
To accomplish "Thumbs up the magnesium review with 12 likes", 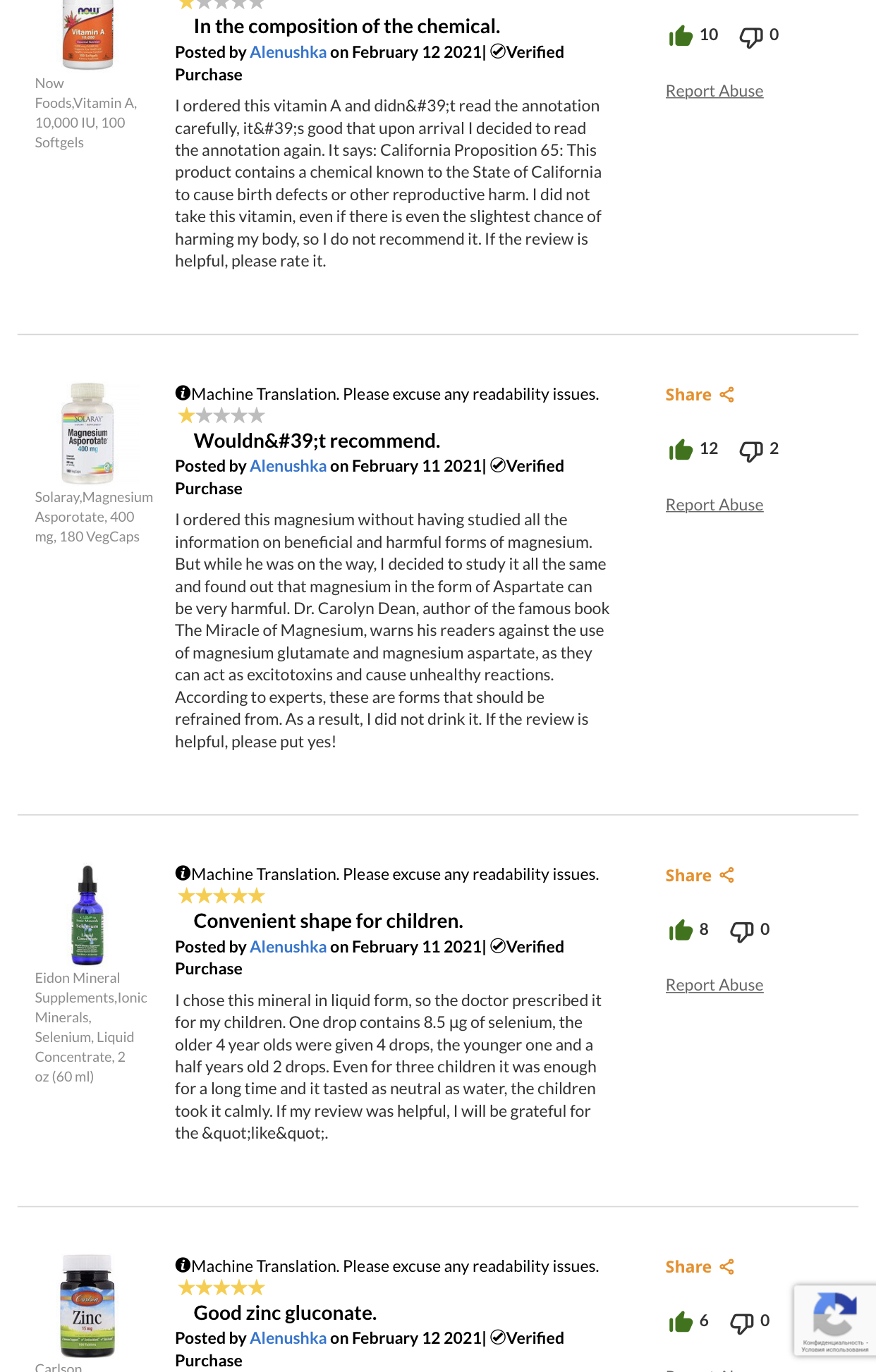I will coord(681,449).
